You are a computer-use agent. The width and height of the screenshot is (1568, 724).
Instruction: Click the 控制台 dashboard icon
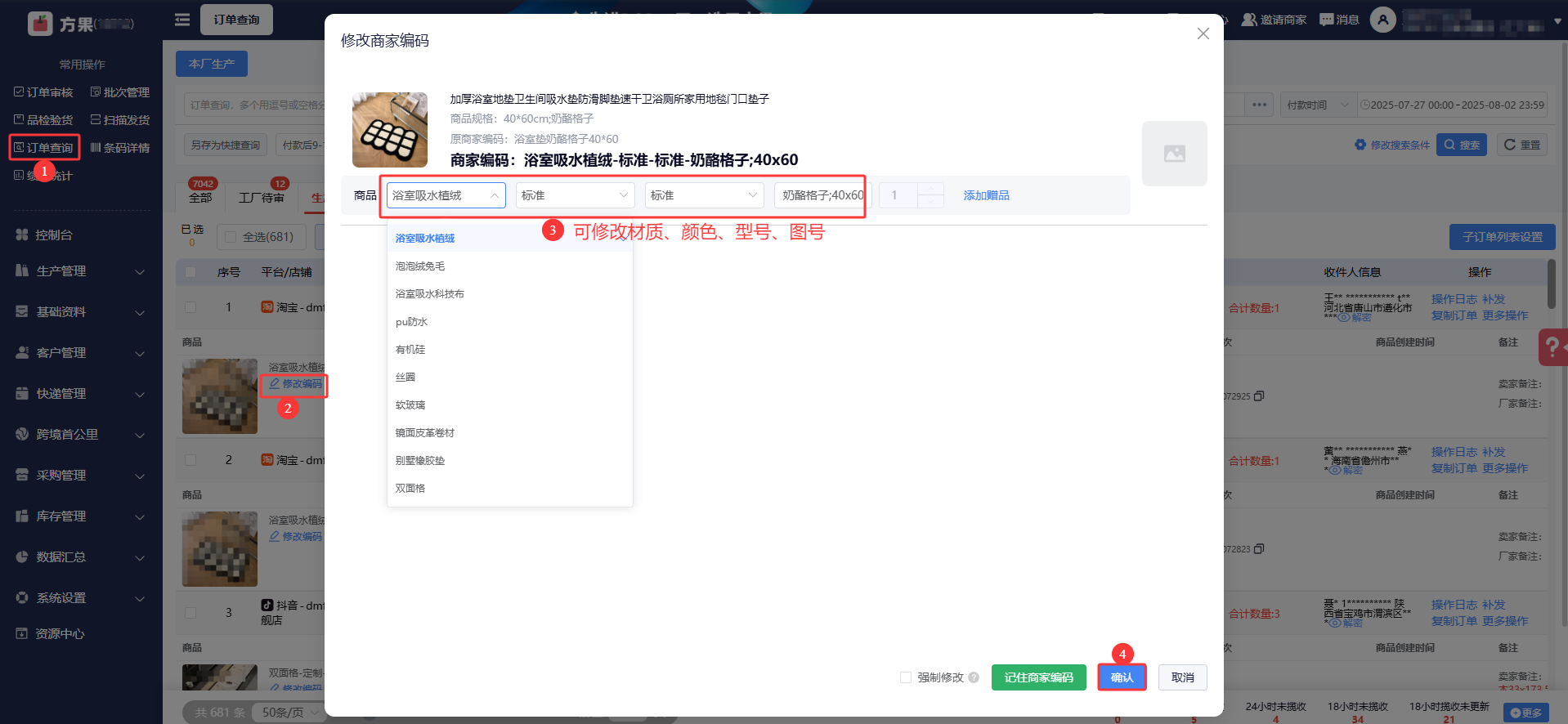click(x=22, y=235)
